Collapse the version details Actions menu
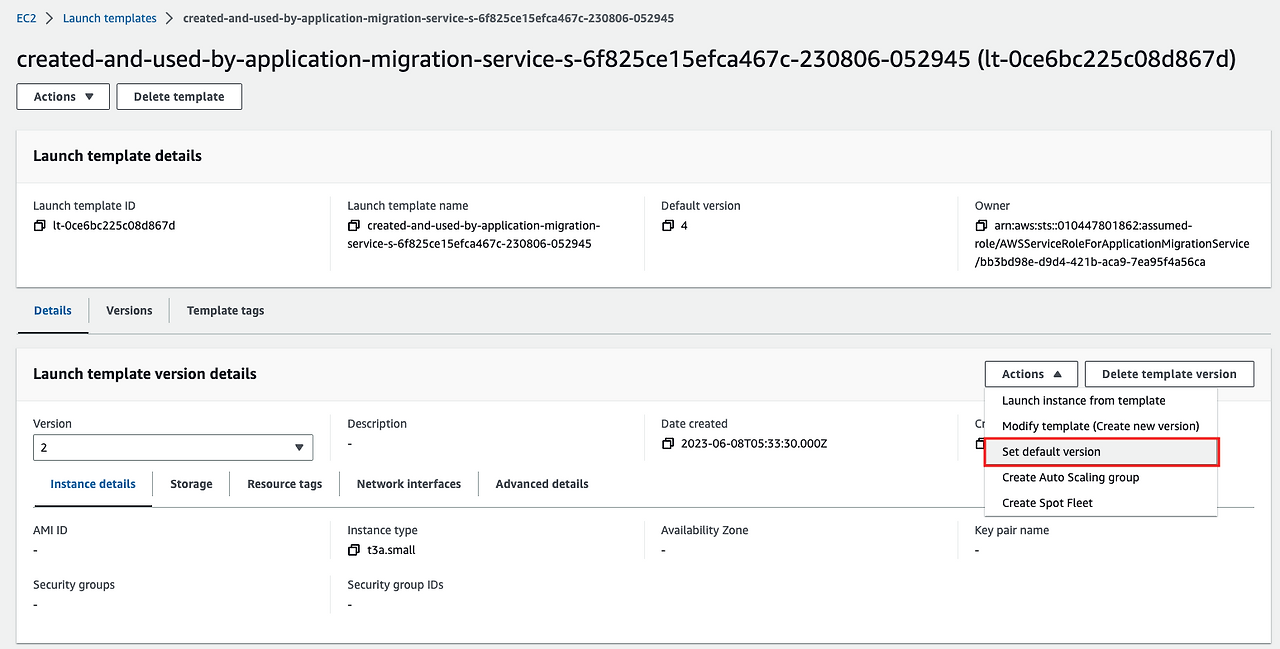Image resolution: width=1280 pixels, height=649 pixels. [x=1031, y=374]
